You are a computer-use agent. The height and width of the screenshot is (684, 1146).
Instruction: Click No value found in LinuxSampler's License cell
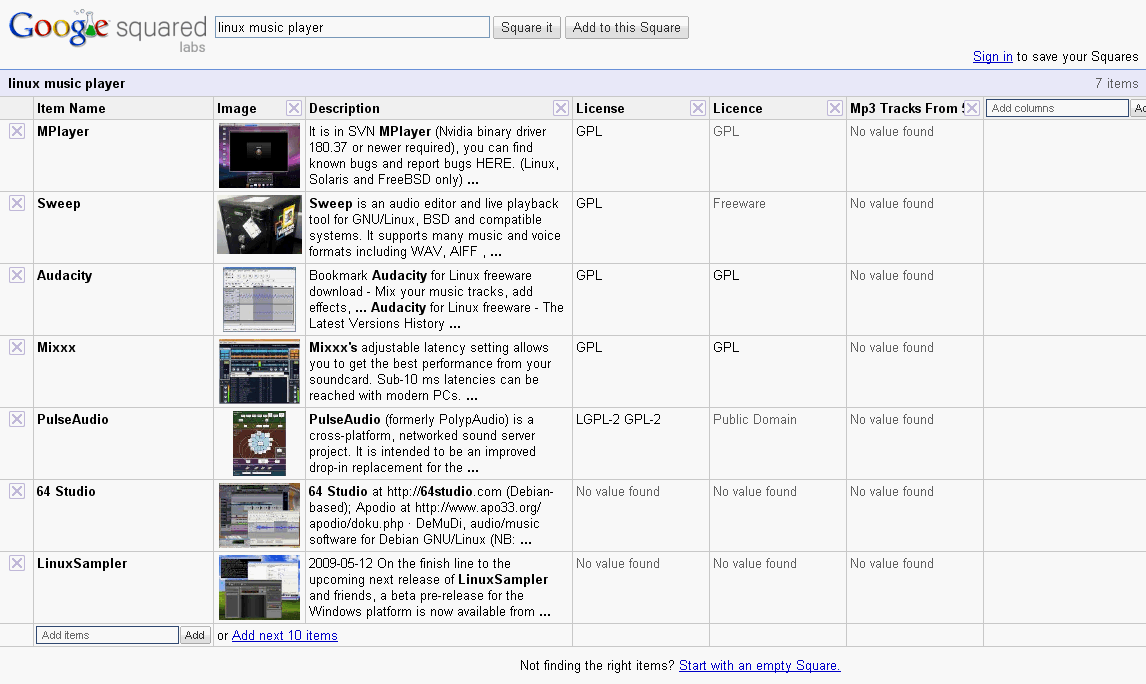pos(618,563)
